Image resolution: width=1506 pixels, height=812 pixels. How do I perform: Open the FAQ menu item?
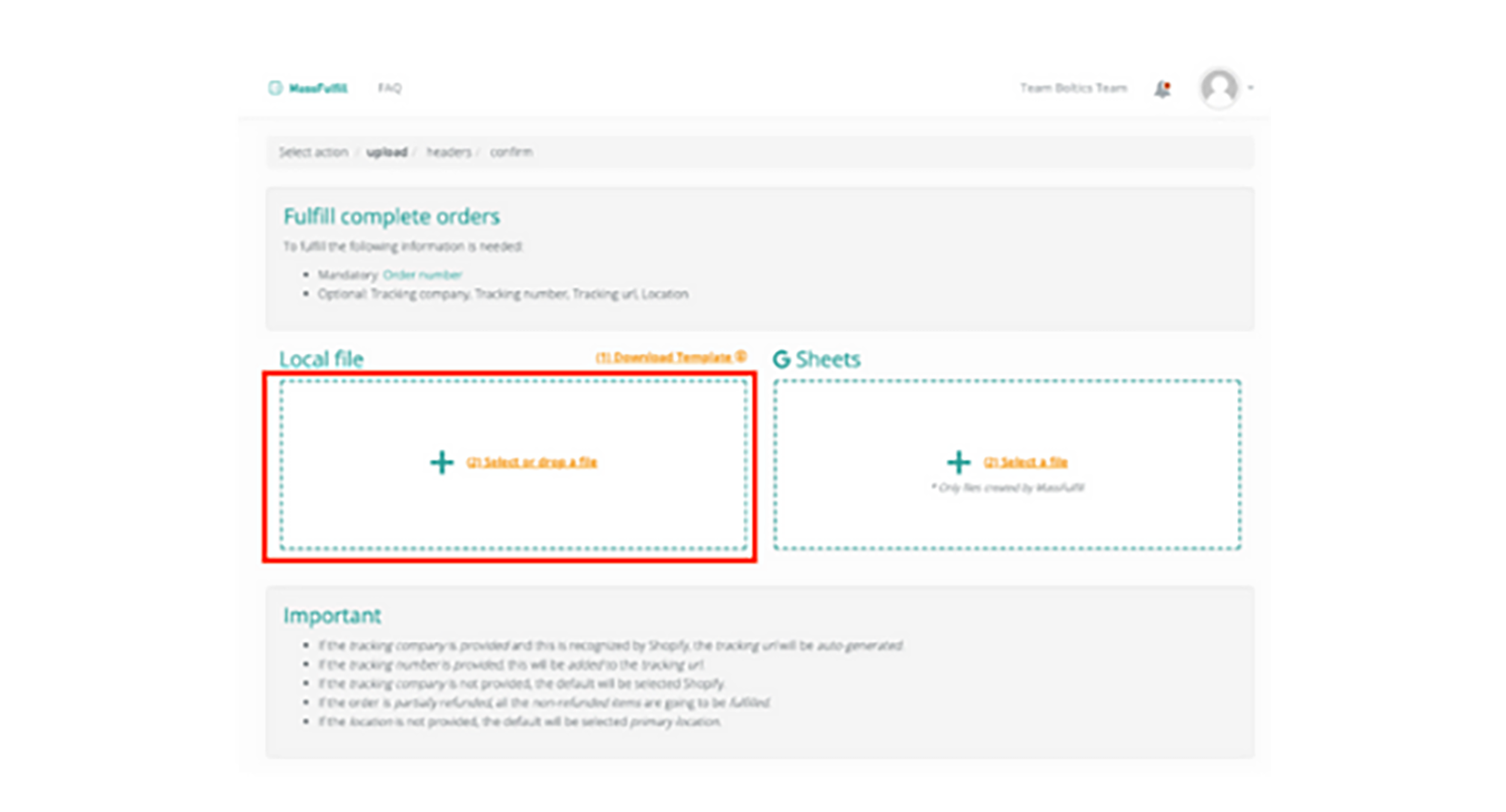click(x=390, y=88)
